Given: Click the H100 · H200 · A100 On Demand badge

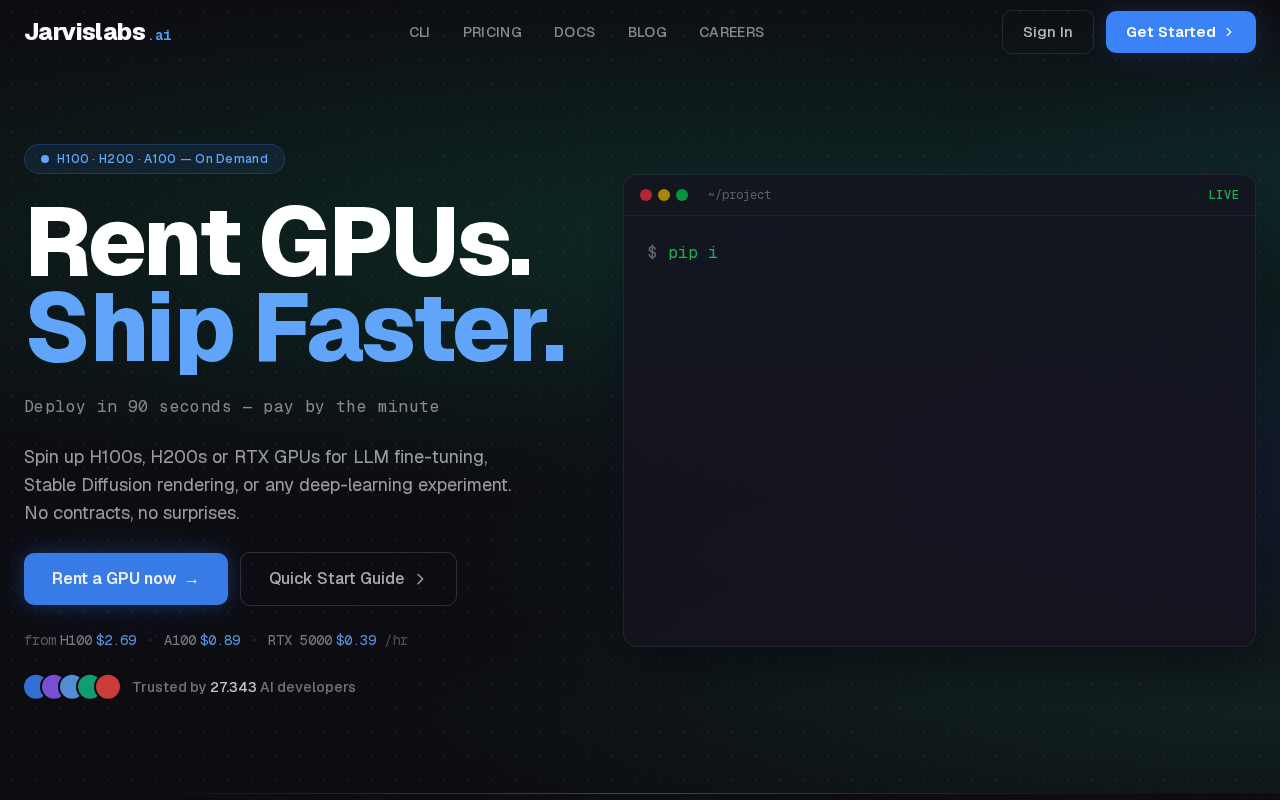Looking at the screenshot, I should coord(154,159).
